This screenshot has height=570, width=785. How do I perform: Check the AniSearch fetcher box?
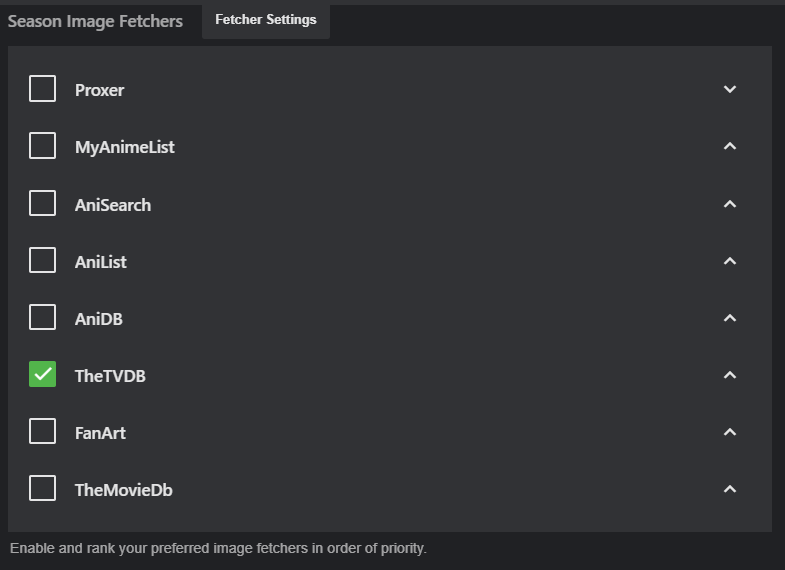coord(42,204)
